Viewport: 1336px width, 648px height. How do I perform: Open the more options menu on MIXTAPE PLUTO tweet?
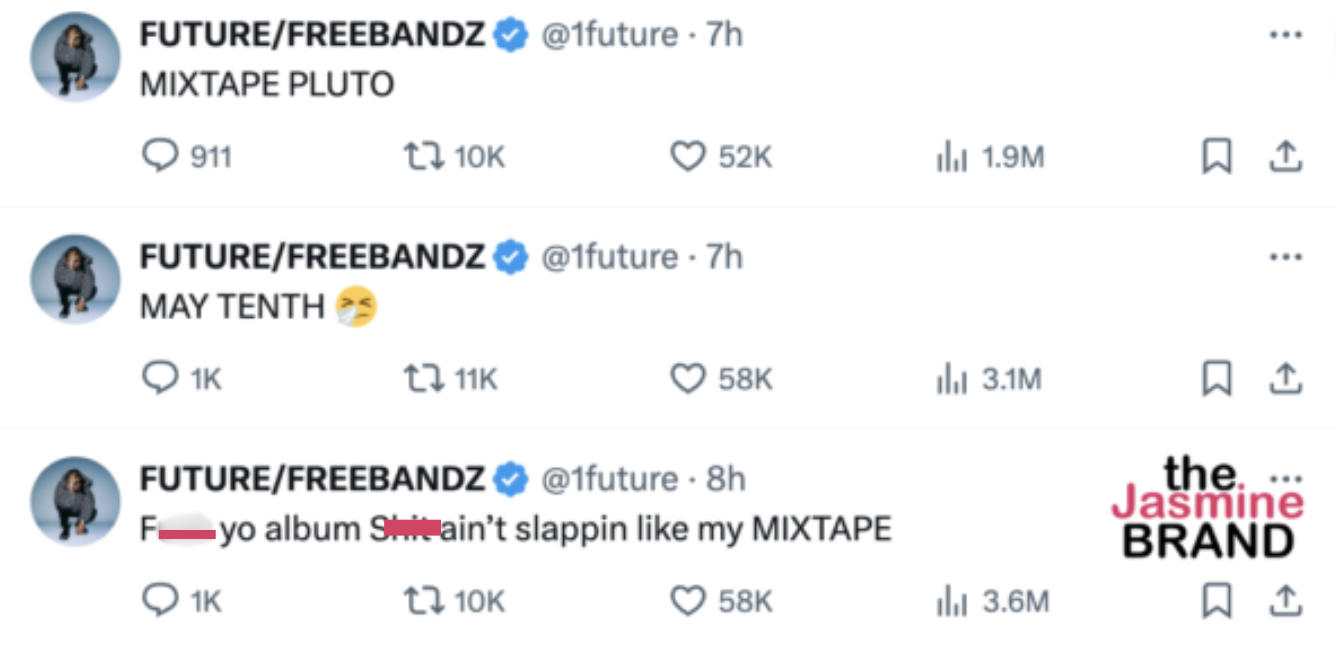point(1283,33)
